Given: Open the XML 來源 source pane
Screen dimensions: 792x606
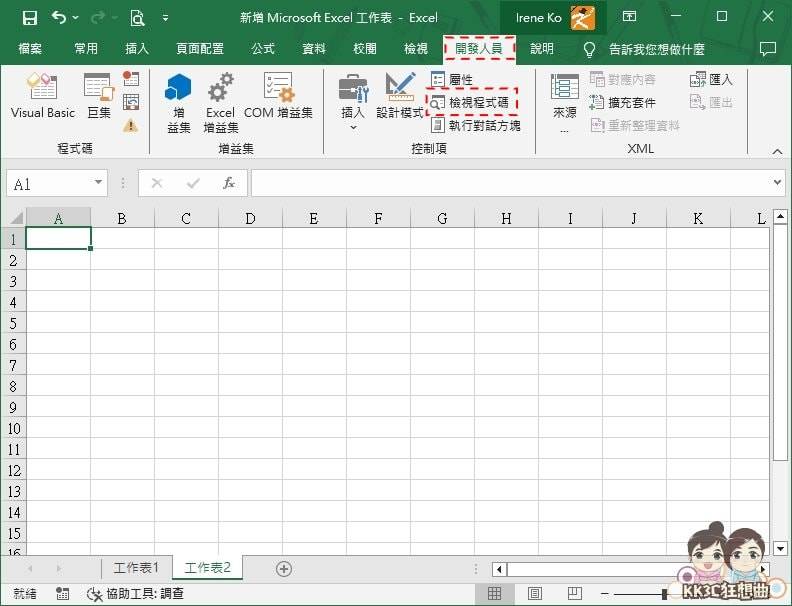Looking at the screenshot, I should pos(564,103).
